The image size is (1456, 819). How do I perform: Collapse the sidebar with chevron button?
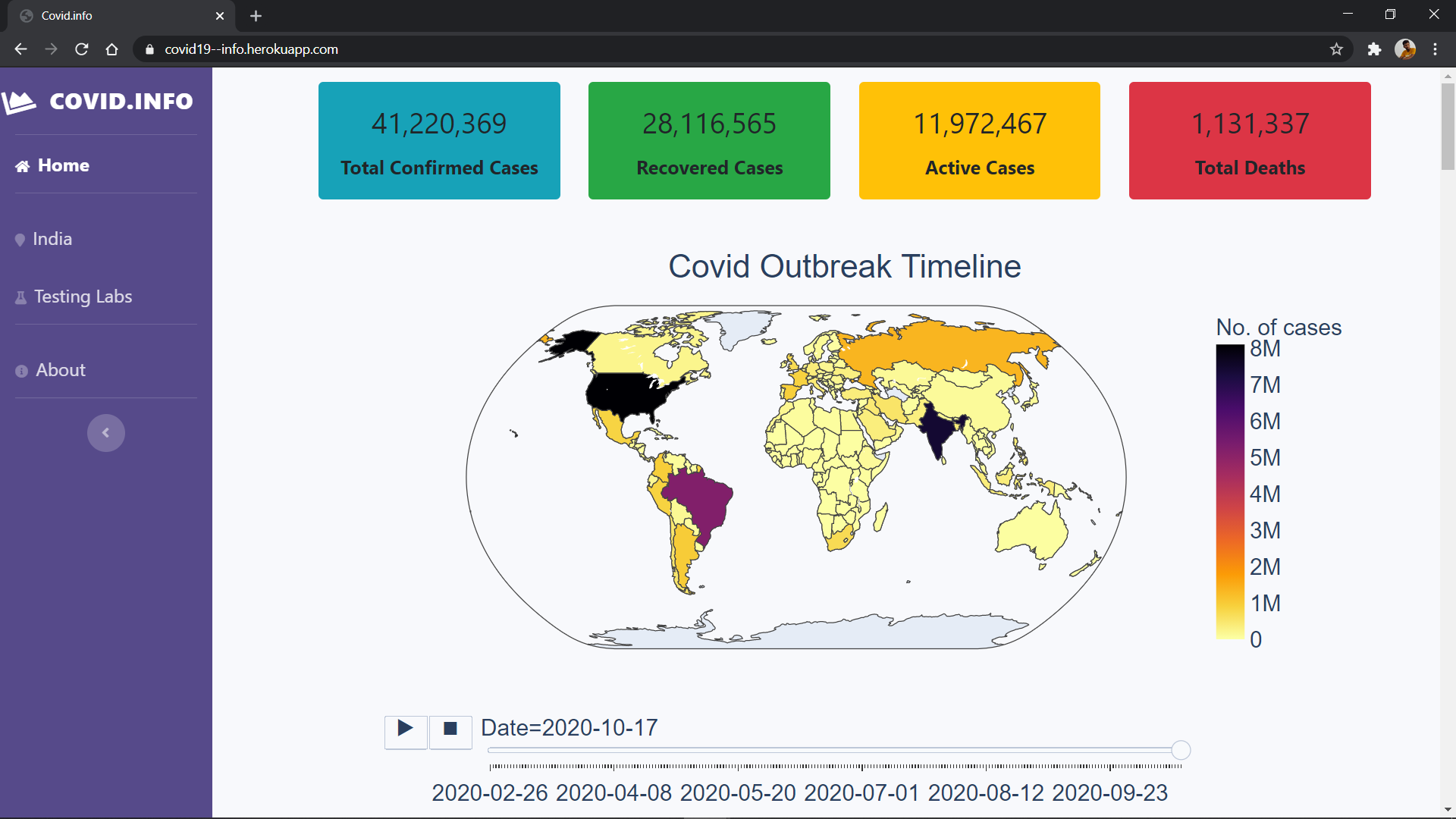point(106,433)
